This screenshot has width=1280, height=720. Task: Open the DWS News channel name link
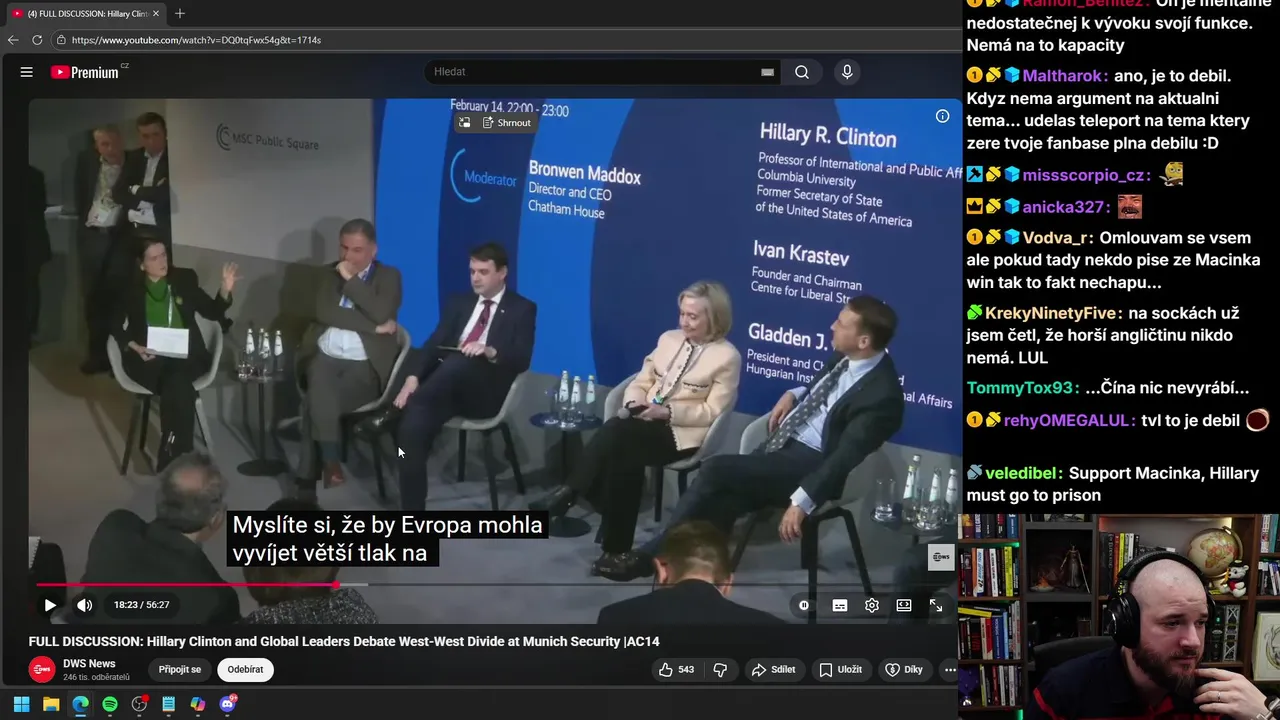[x=89, y=664]
